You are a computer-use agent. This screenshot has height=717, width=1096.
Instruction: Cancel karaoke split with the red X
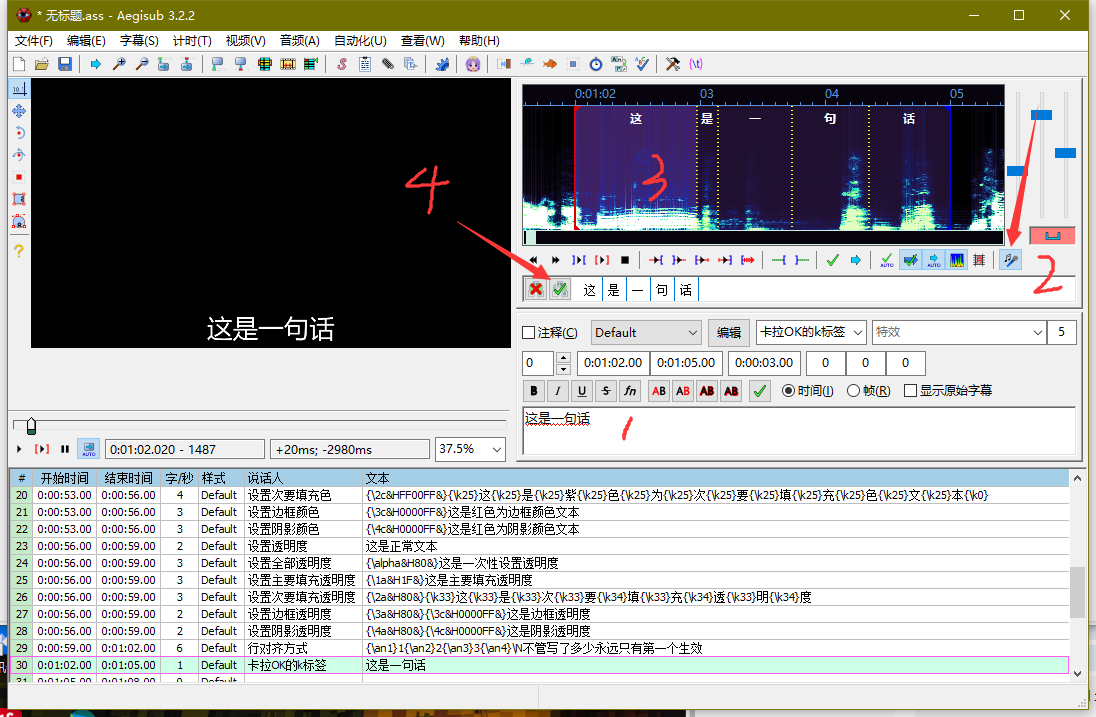[536, 289]
